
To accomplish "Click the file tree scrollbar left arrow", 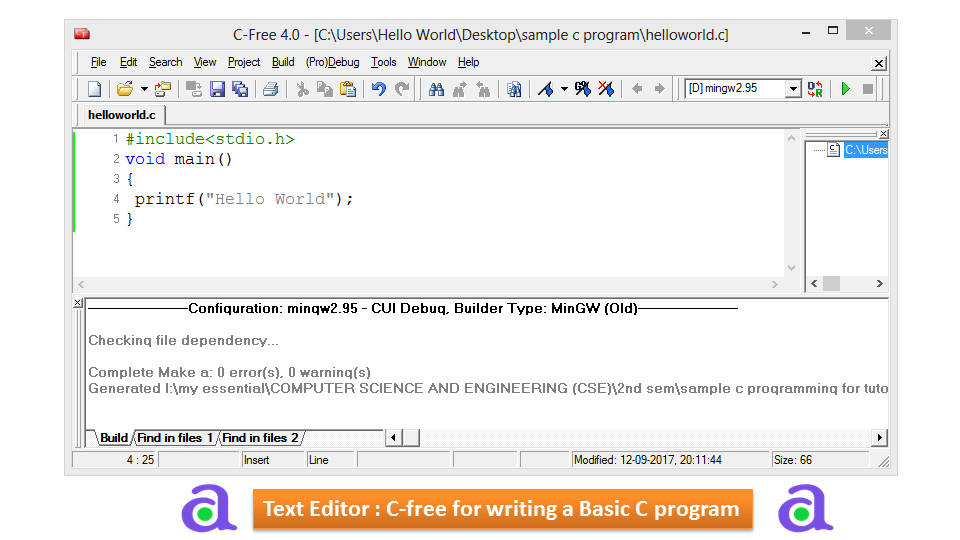I will (814, 283).
